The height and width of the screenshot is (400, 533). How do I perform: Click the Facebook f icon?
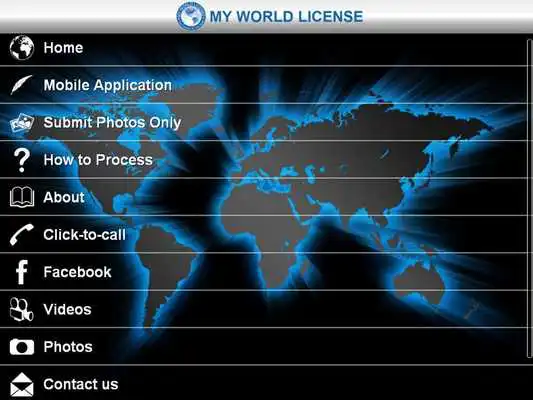click(x=22, y=272)
